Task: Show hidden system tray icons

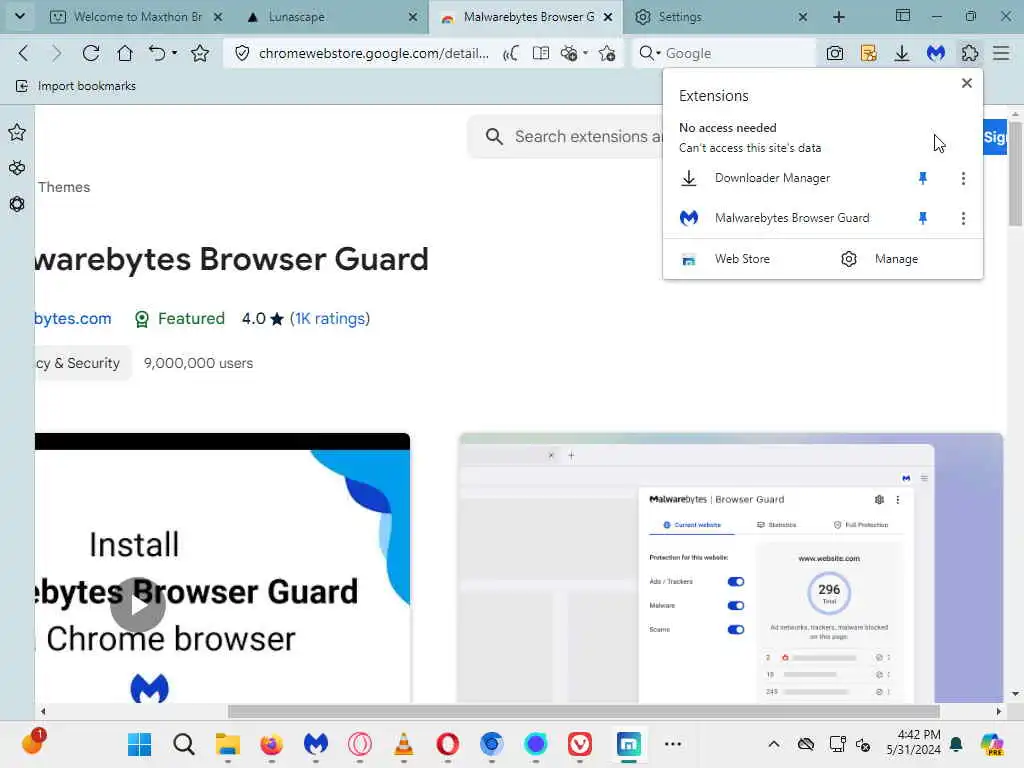Action: click(774, 744)
